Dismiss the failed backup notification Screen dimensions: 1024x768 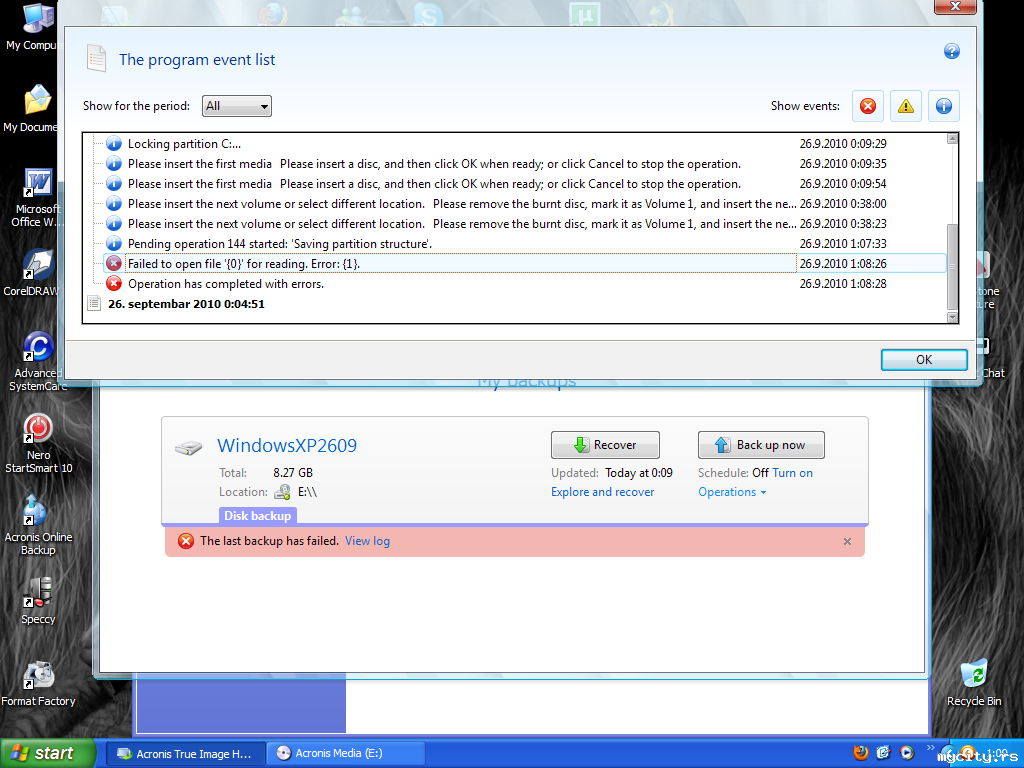847,541
